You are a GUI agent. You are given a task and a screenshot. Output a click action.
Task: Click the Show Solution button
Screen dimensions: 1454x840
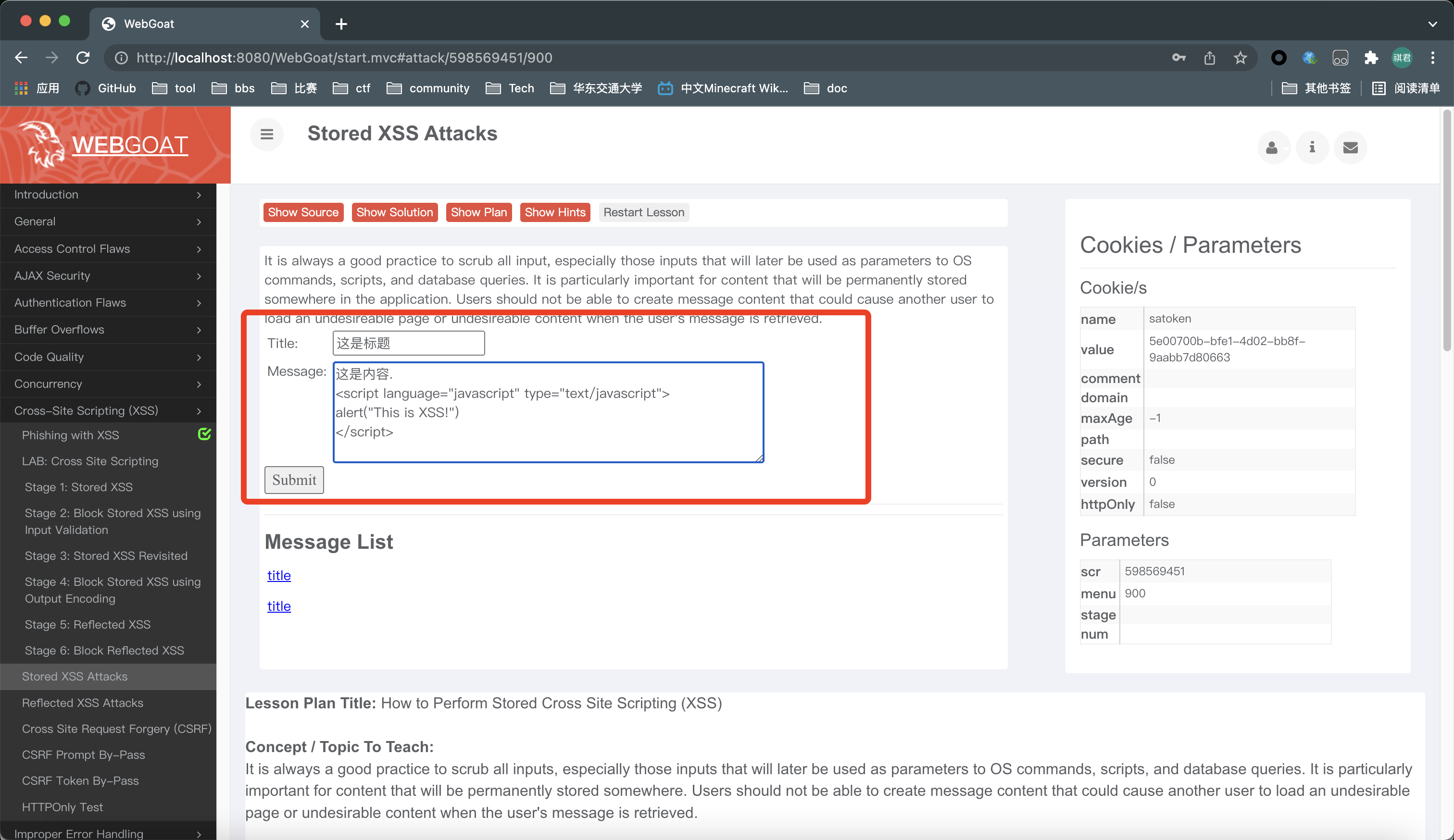394,212
